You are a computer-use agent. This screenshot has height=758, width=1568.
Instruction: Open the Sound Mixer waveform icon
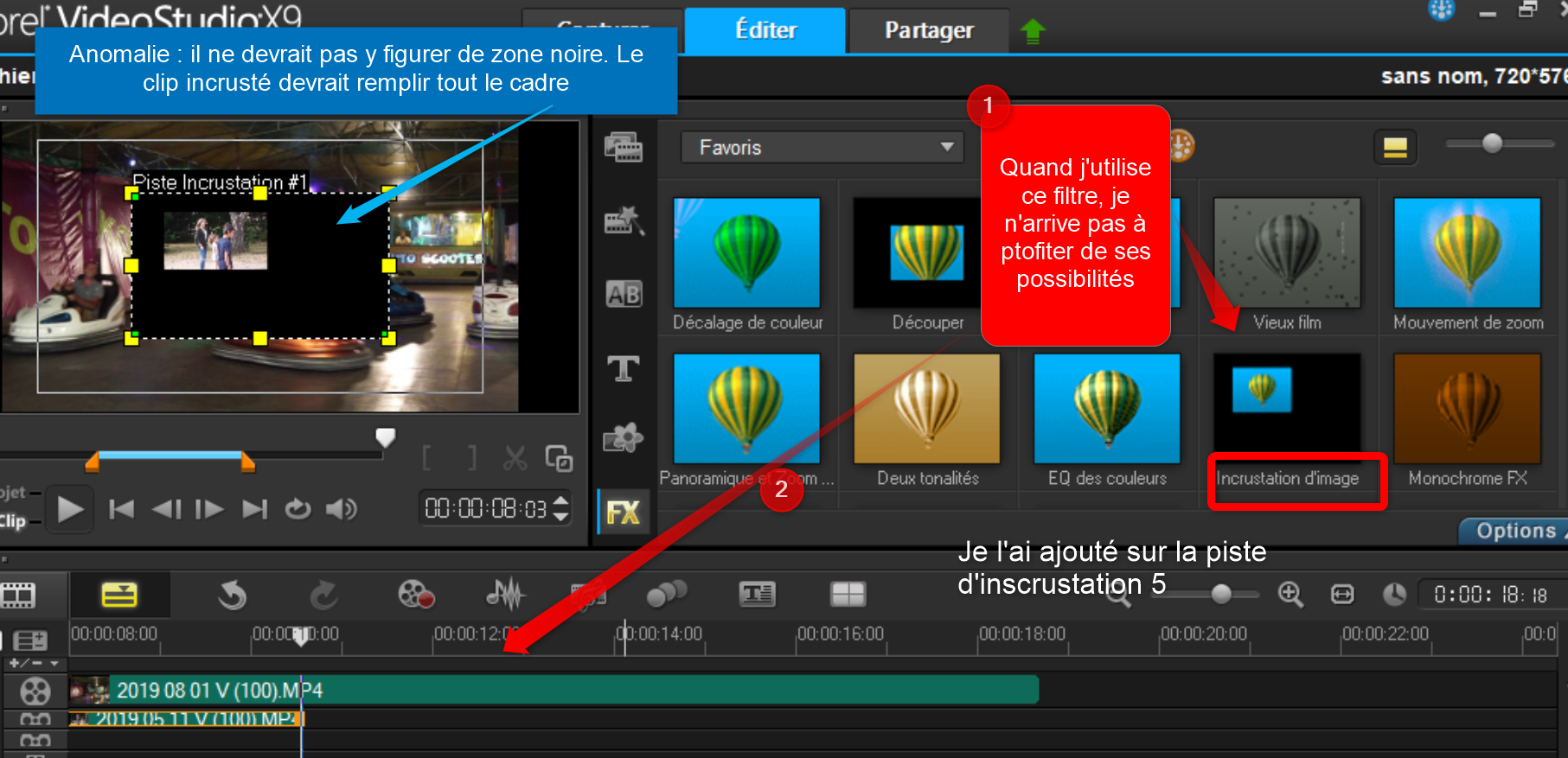(506, 594)
